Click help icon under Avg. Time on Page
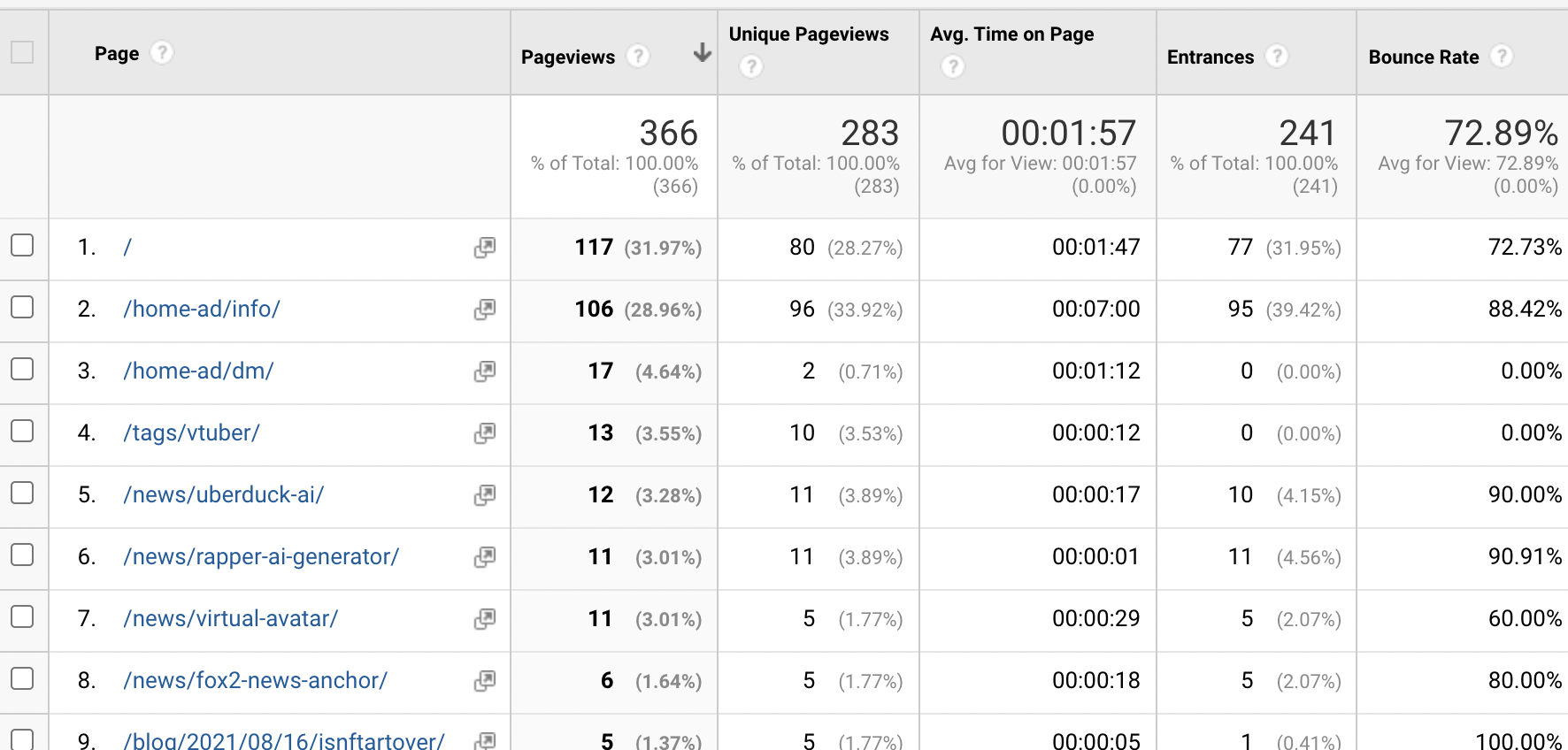1568x750 pixels. tap(953, 66)
